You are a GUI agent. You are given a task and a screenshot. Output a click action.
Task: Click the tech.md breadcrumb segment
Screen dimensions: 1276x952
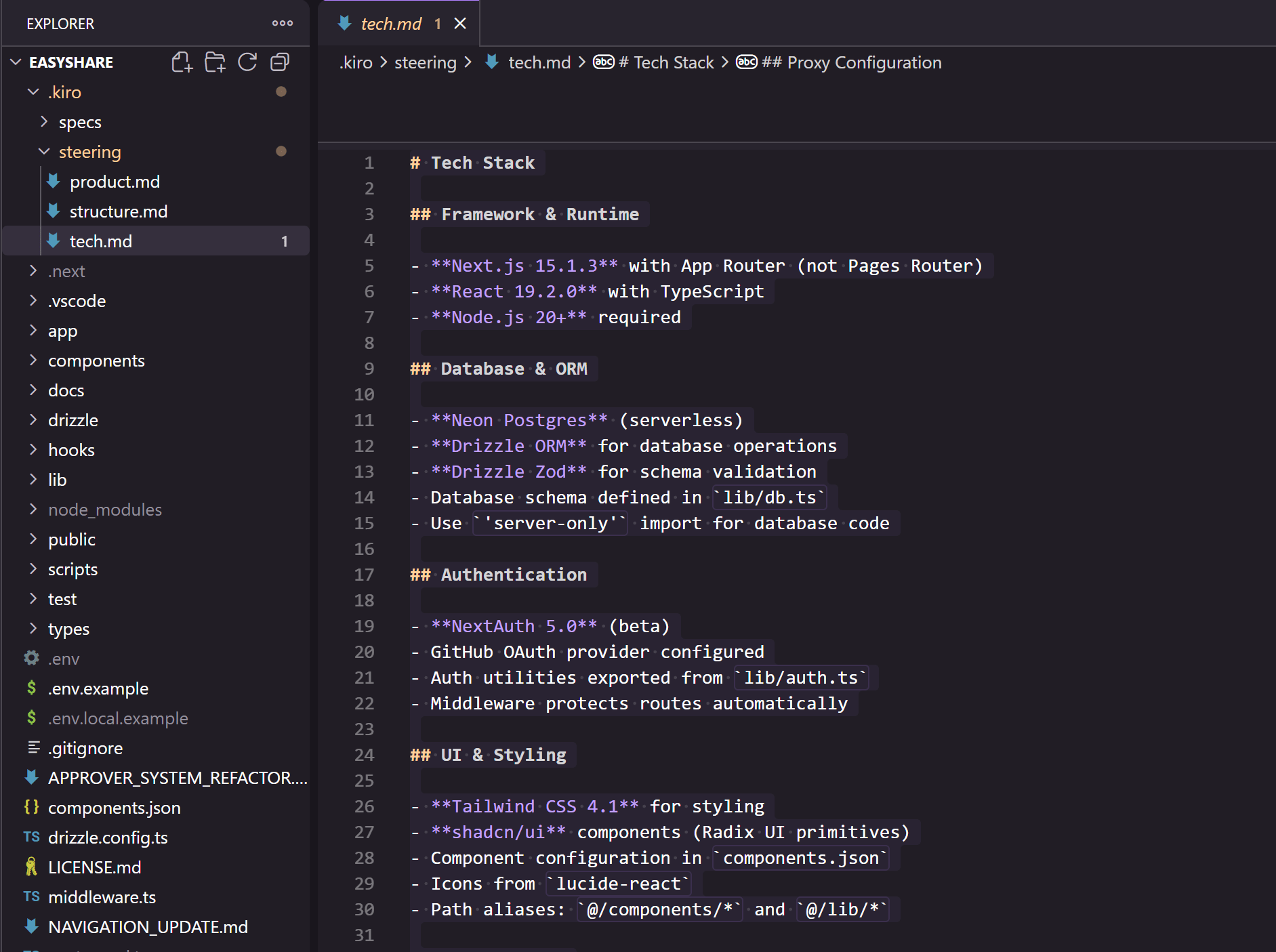[539, 62]
